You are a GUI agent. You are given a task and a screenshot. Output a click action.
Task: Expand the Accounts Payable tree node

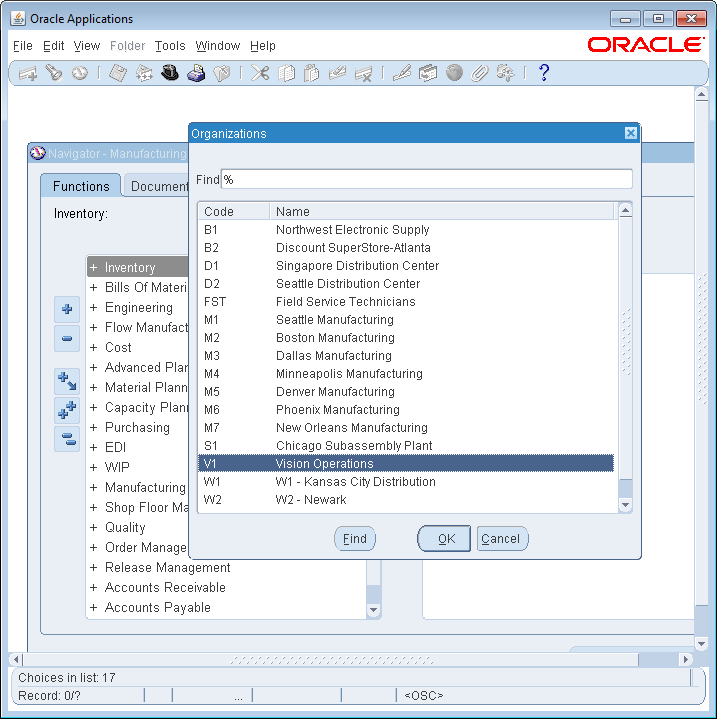pyautogui.click(x=94, y=608)
